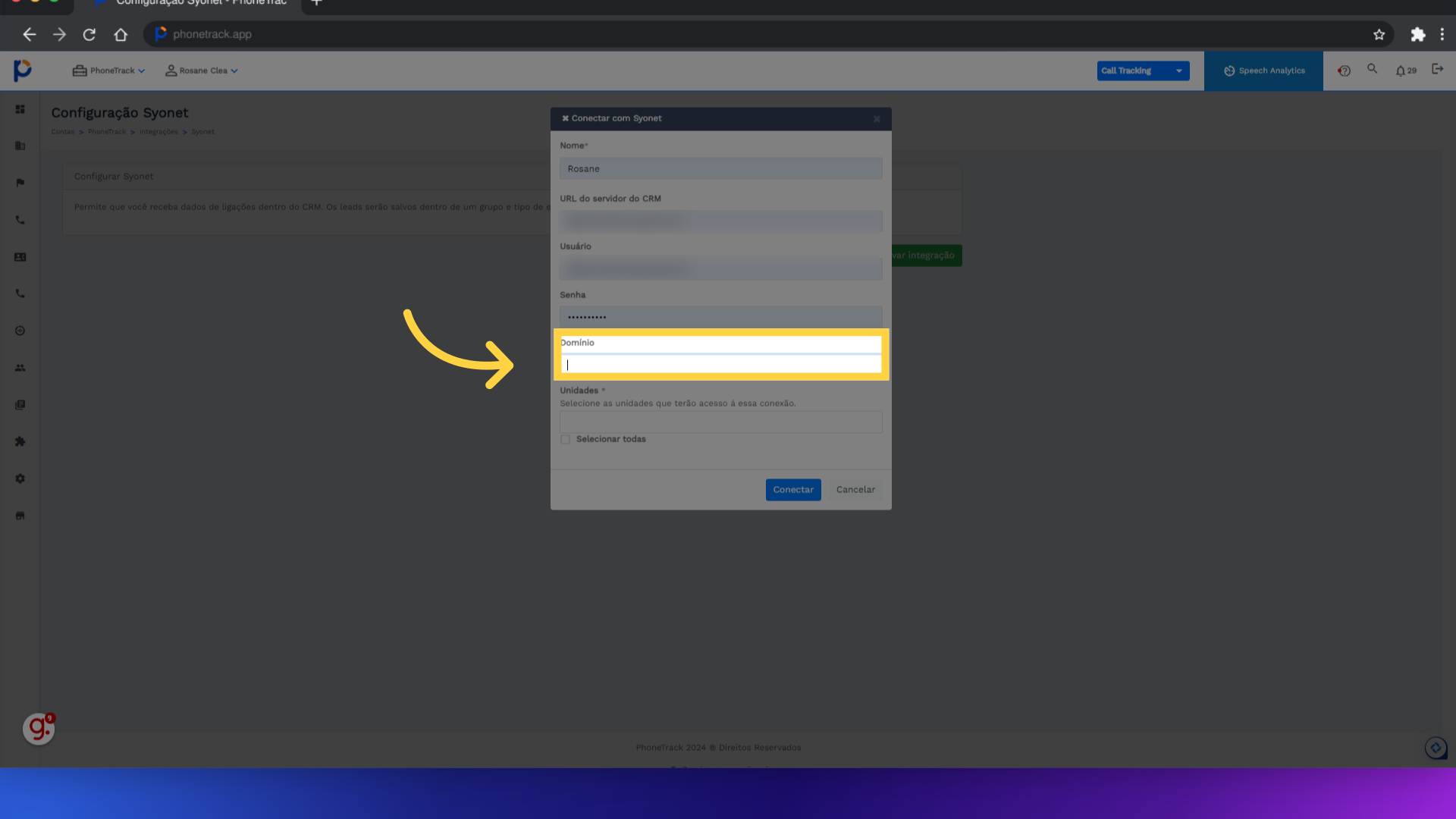The image size is (1456, 819).
Task: Click the Senha password field
Action: point(720,317)
